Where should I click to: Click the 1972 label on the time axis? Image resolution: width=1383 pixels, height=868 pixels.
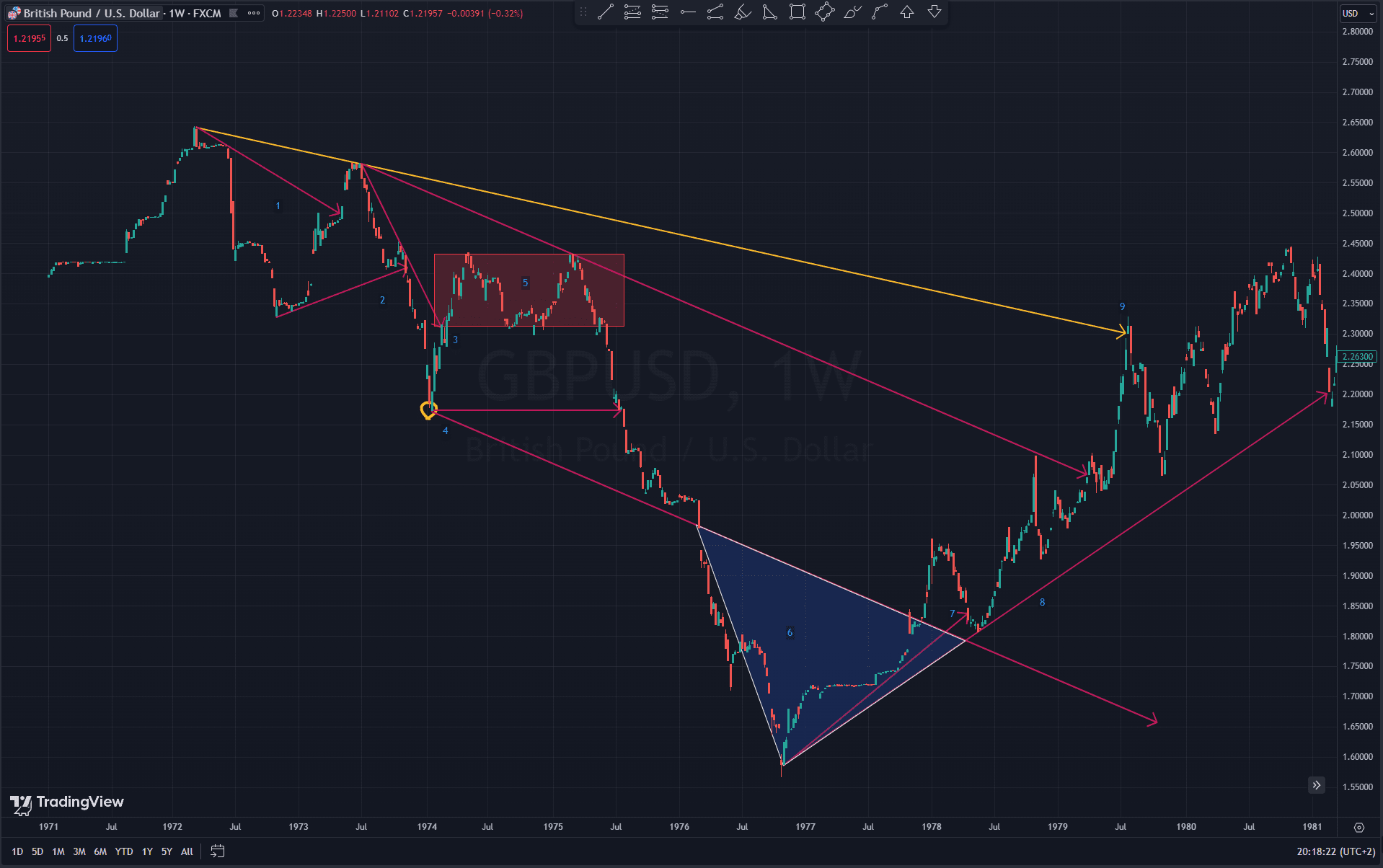(x=172, y=827)
